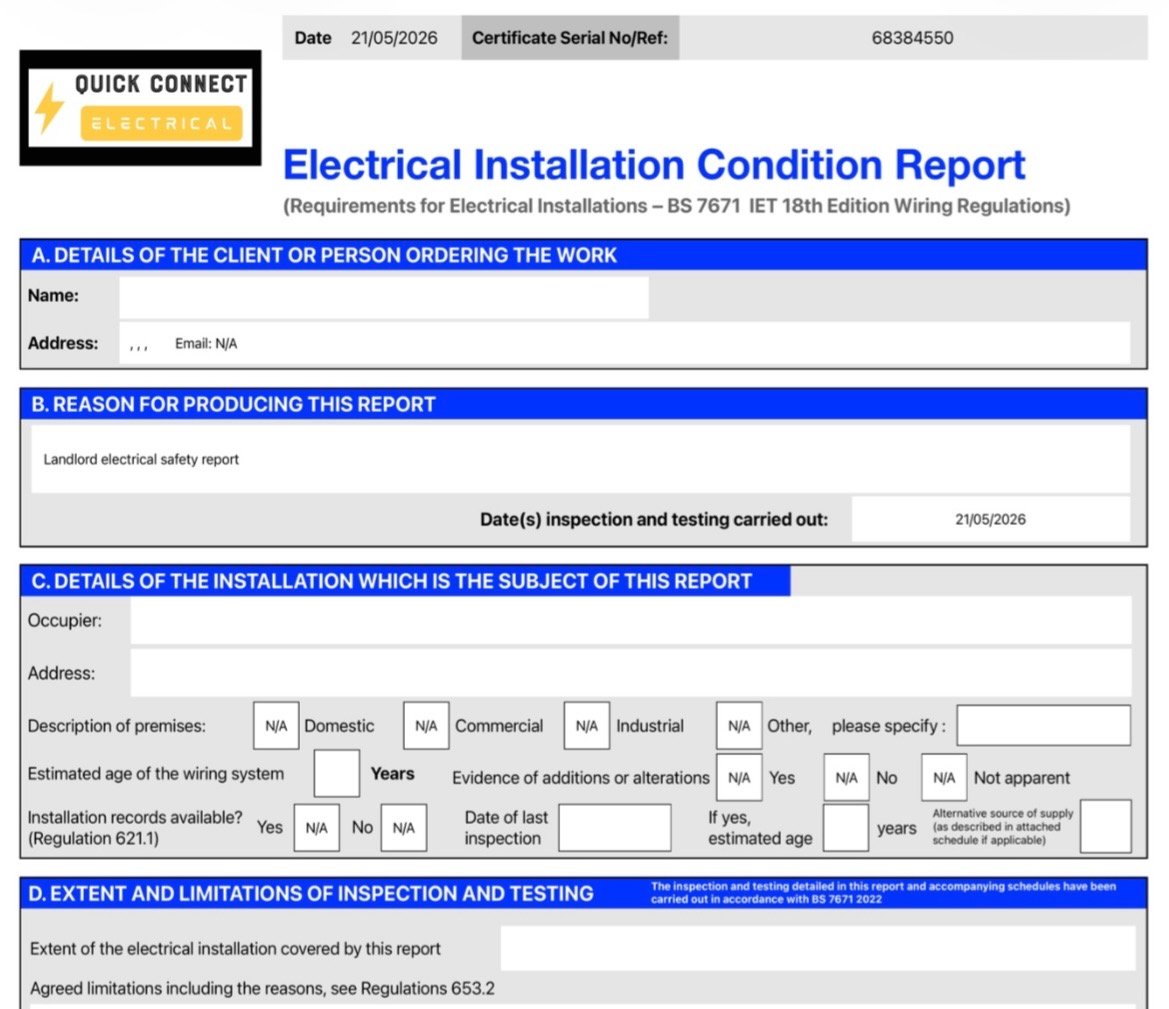Viewport: 1169px width, 1009px height.
Task: Click the 'Certificate Serial No/Ref:' label
Action: pos(570,38)
